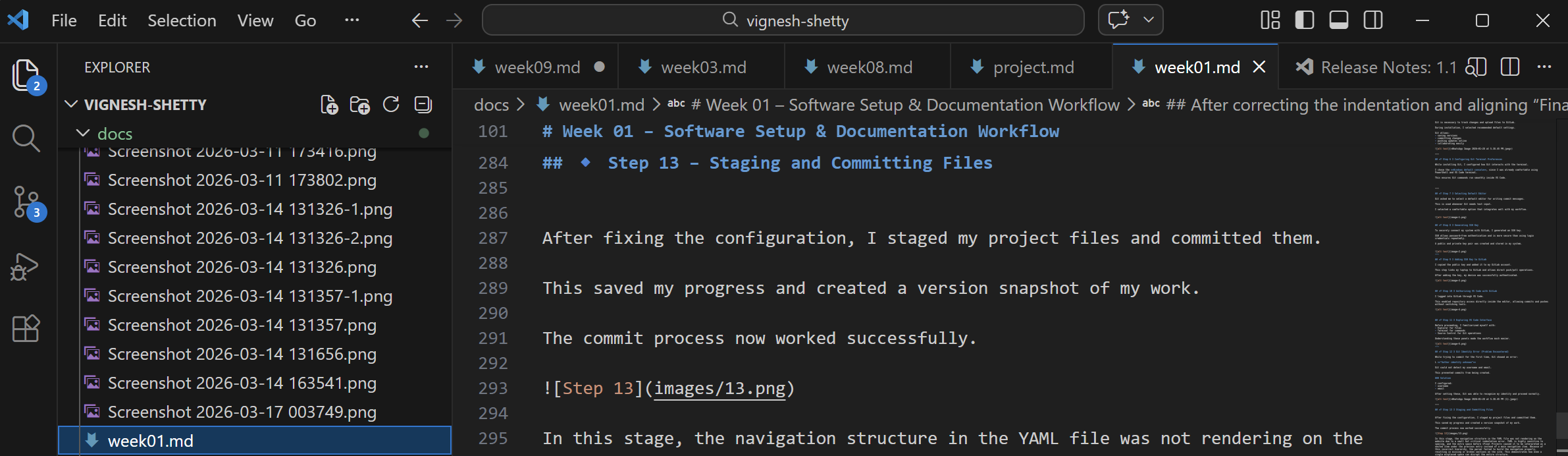Open the Extensions view

click(26, 328)
